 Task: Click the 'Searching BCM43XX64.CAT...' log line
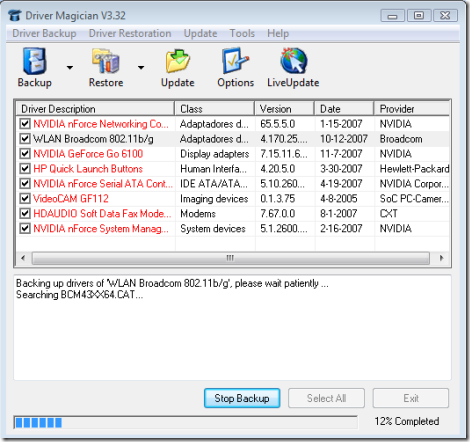point(80,295)
